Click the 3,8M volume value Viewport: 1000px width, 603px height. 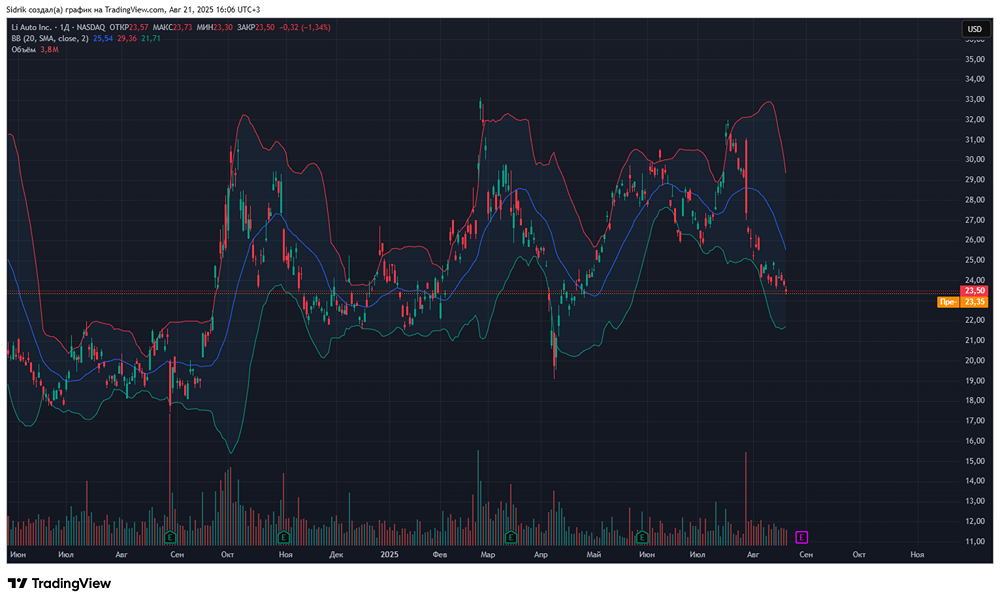[49, 49]
